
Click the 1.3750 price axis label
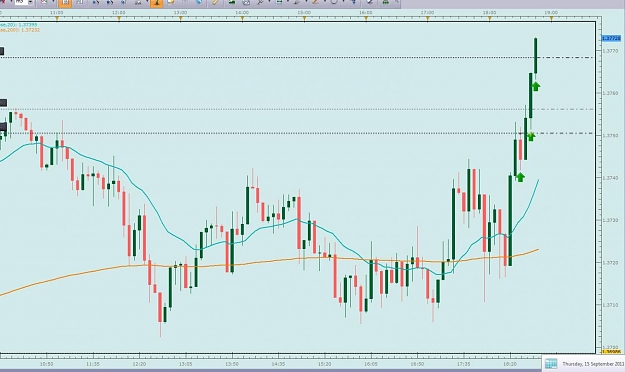pos(610,136)
